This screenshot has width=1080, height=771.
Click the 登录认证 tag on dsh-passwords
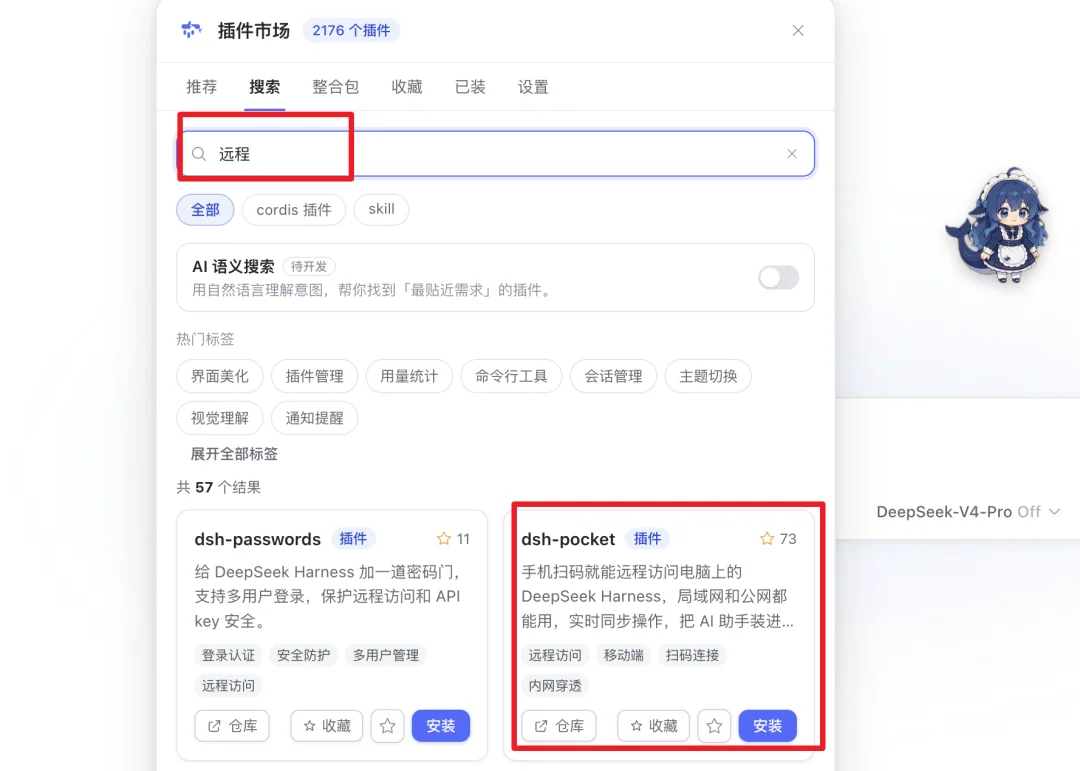point(228,655)
